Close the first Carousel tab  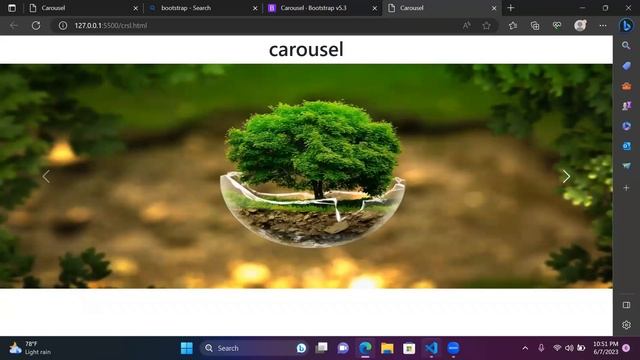pos(136,8)
